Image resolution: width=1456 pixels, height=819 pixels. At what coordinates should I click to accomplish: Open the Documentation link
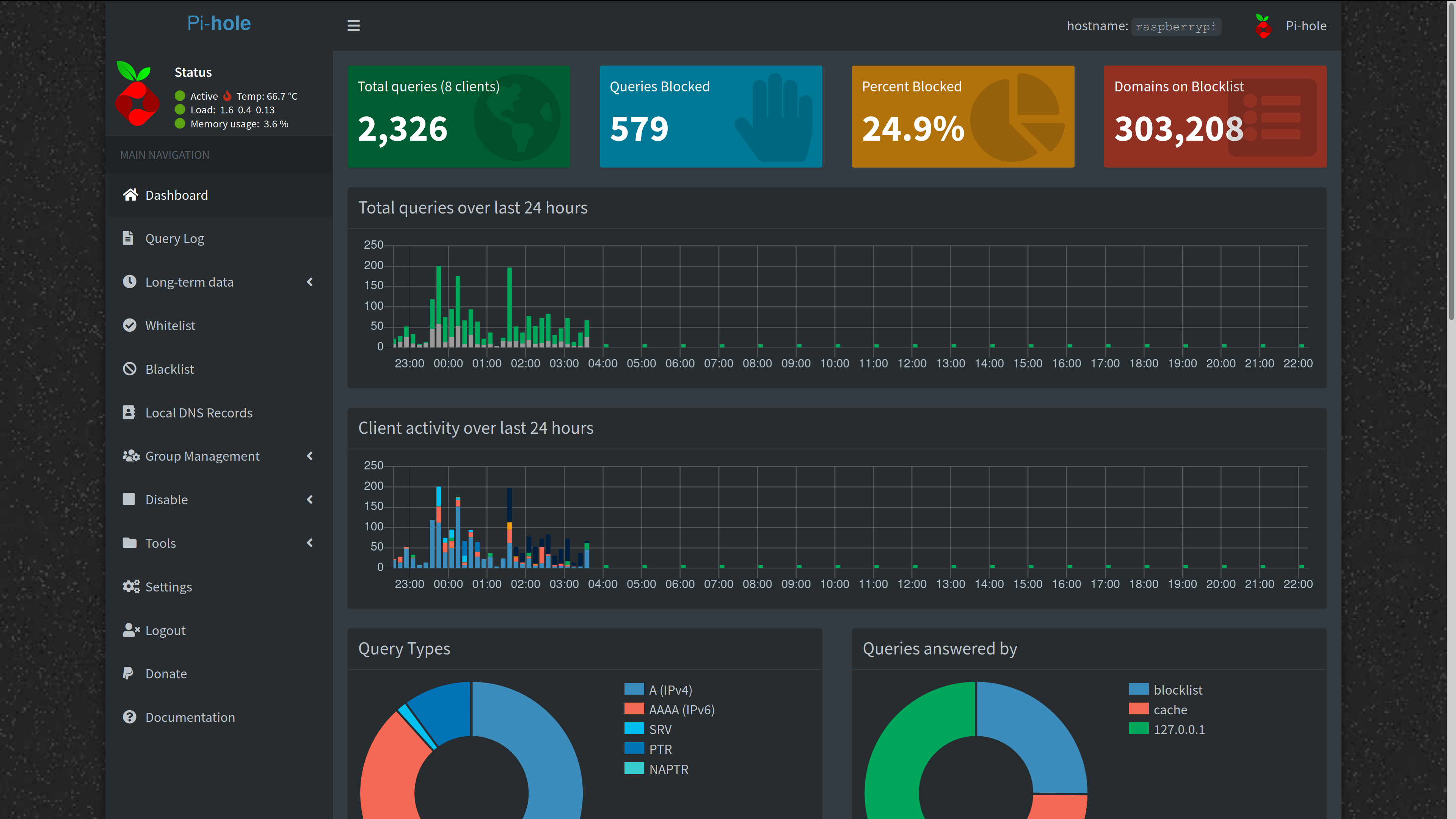coord(219,717)
